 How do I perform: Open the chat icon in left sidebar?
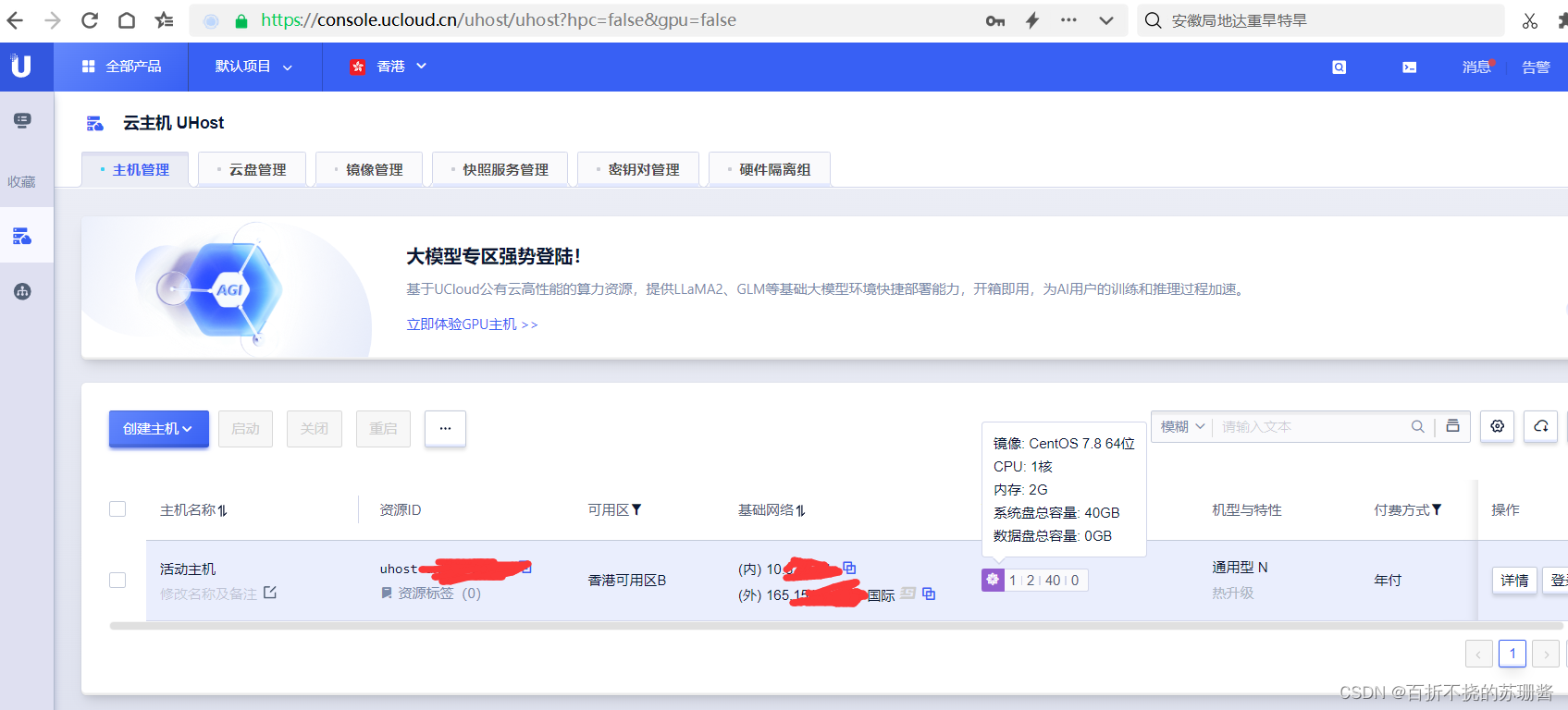coord(22,120)
